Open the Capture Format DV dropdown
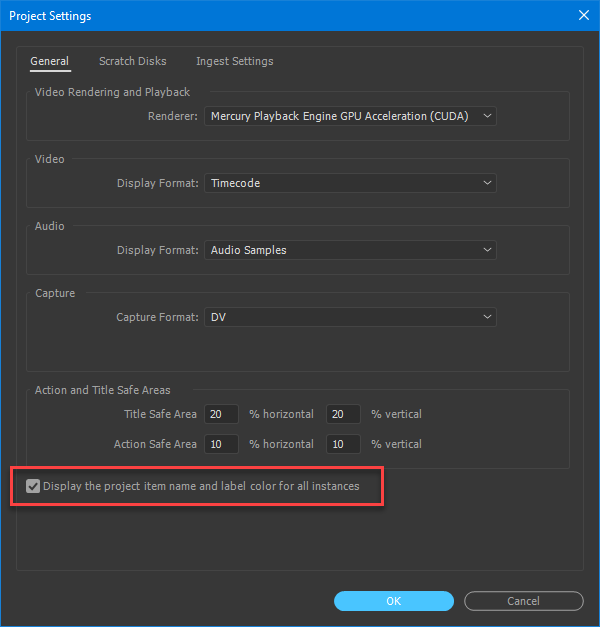Screen dimensions: 600x627 [x=350, y=317]
